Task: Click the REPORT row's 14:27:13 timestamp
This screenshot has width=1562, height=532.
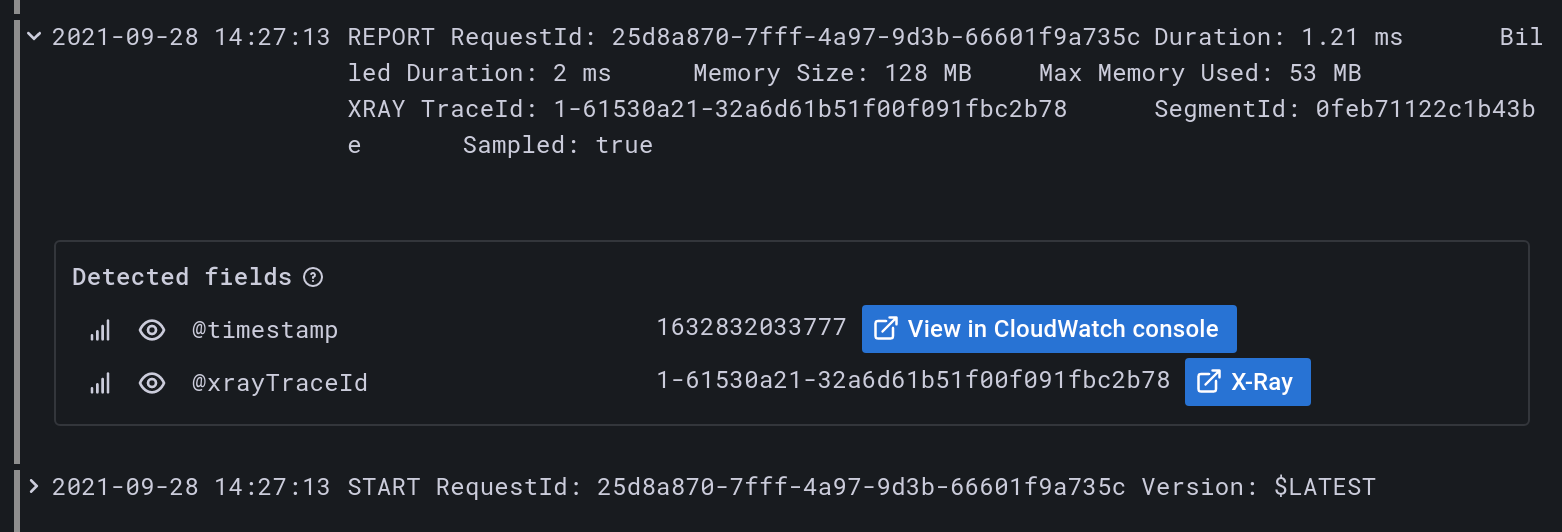Action: pyautogui.click(x=190, y=38)
